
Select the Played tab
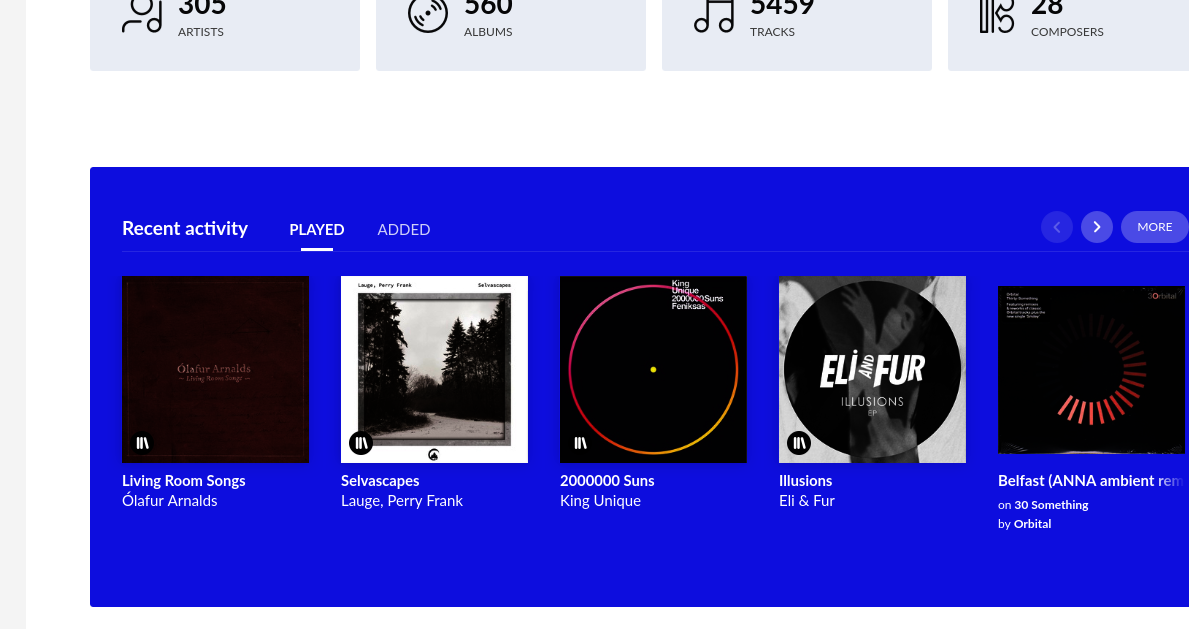tap(317, 229)
